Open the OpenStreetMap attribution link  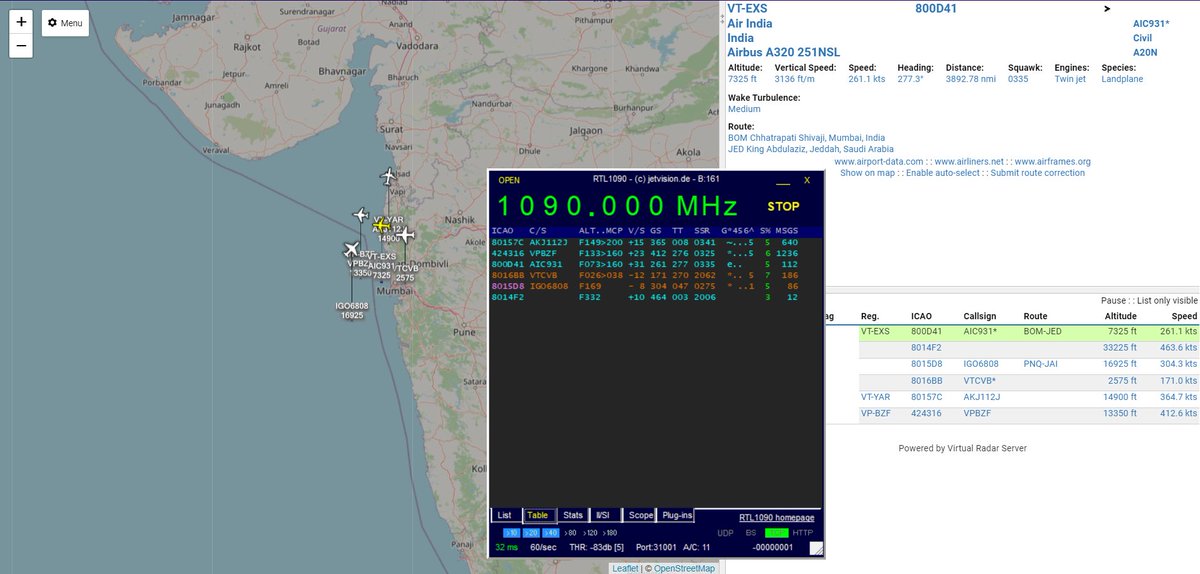coord(682,568)
